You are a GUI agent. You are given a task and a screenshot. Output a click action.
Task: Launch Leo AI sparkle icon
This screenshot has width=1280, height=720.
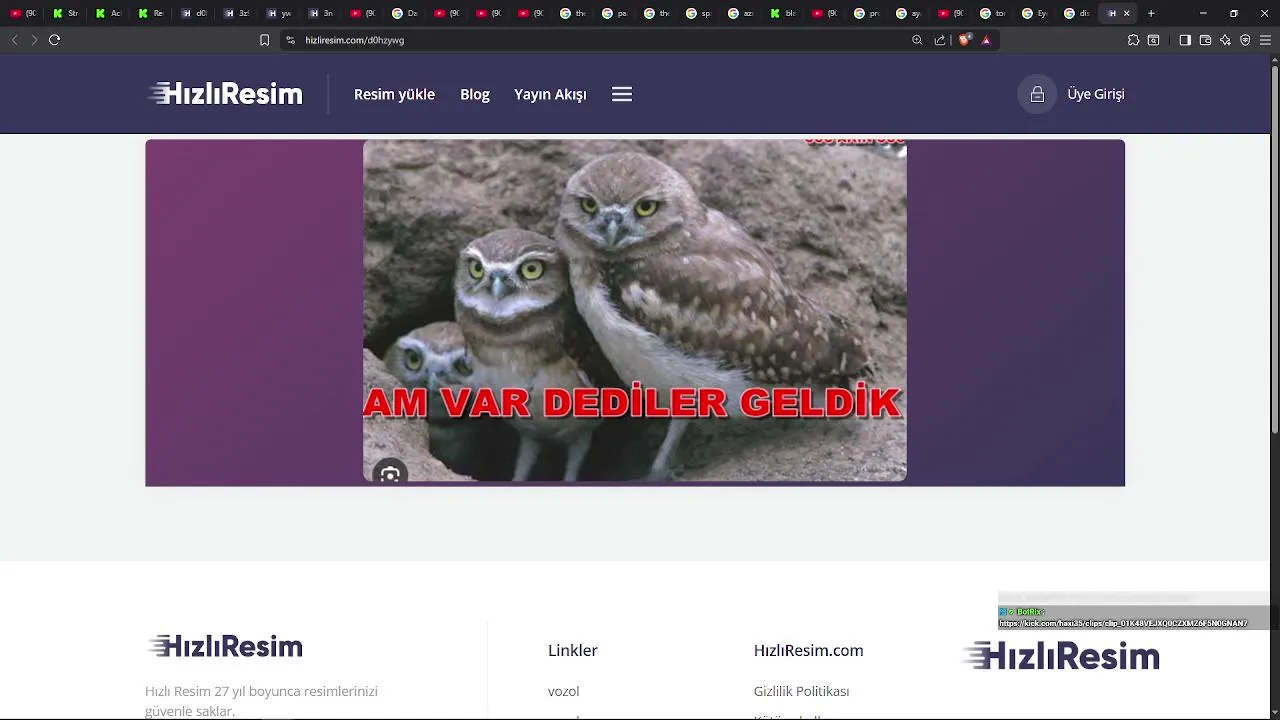[x=1225, y=40]
